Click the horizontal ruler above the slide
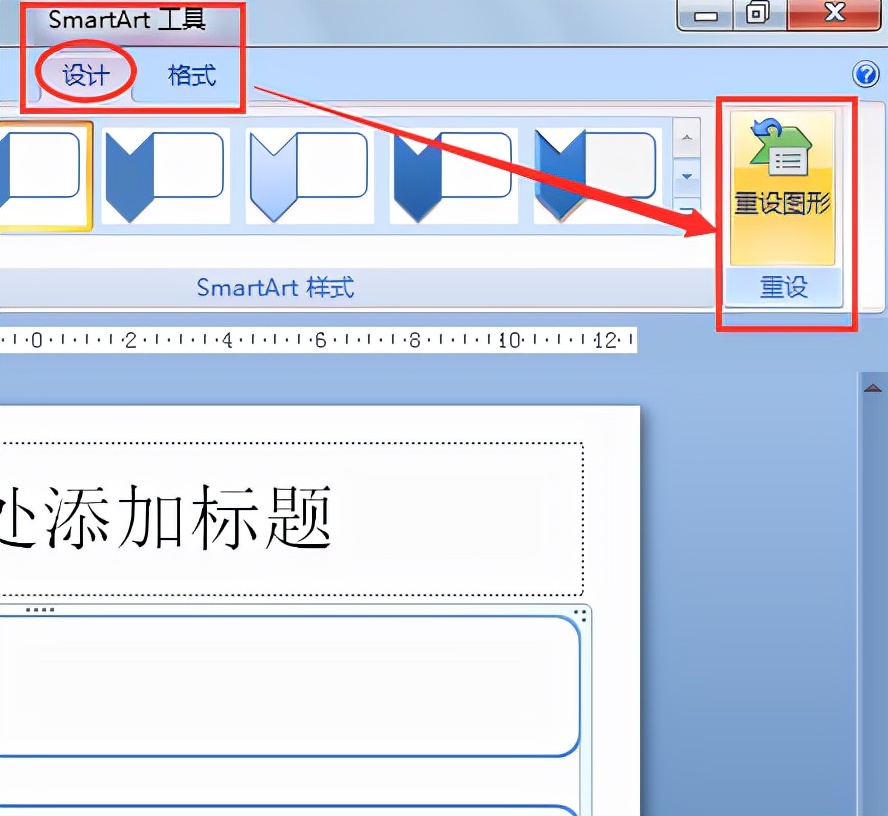888x816 pixels. pos(318,340)
